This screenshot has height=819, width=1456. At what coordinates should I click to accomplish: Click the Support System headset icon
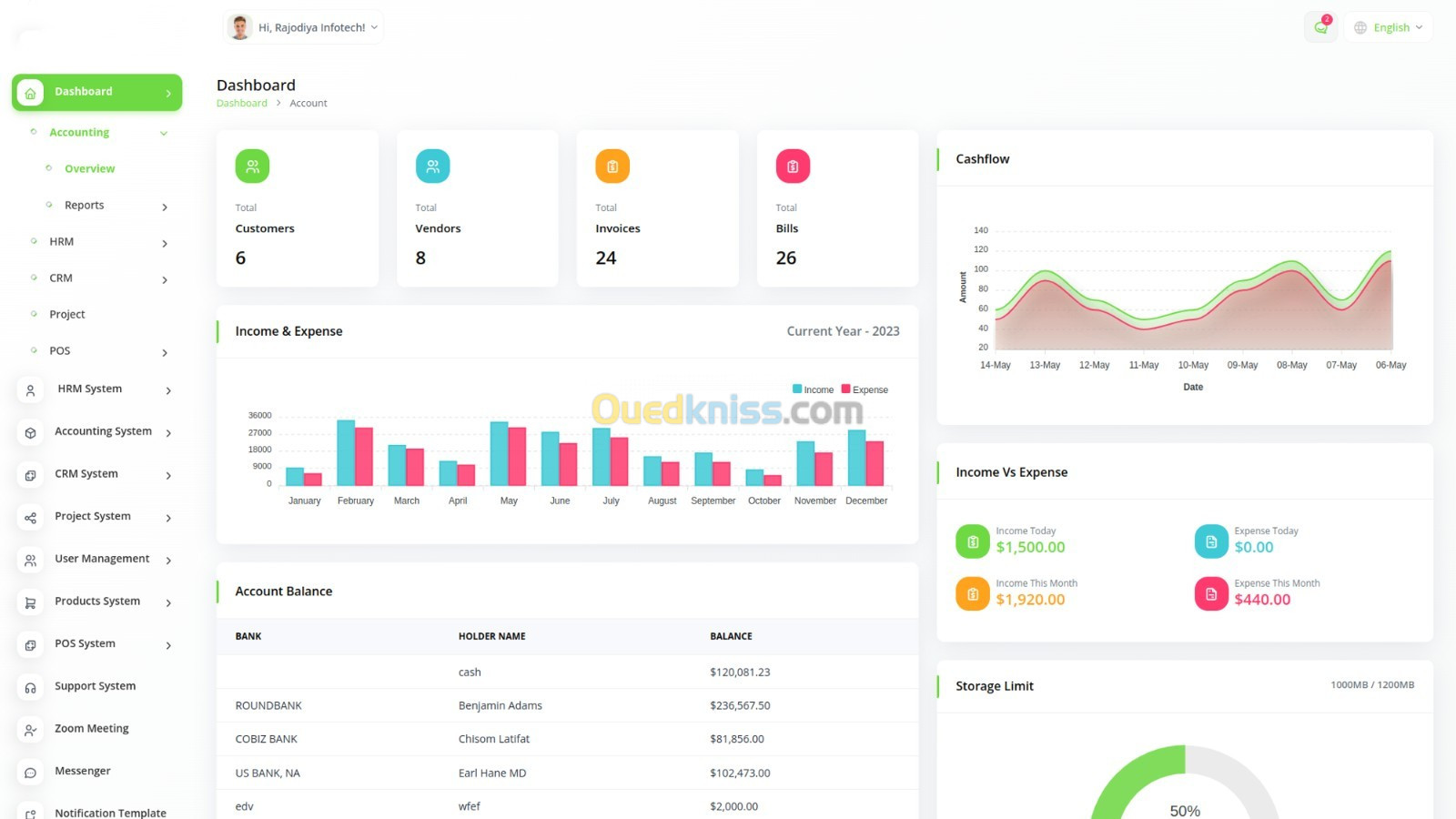(30, 688)
